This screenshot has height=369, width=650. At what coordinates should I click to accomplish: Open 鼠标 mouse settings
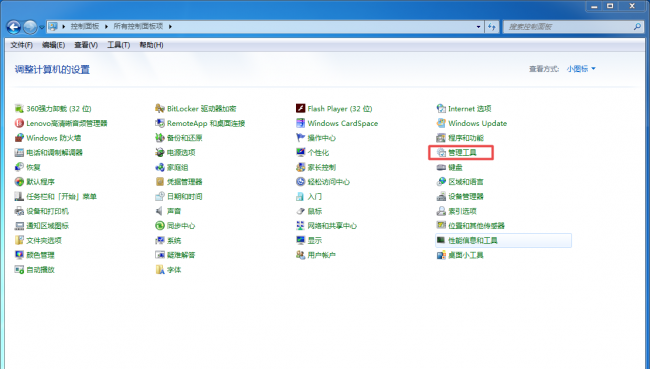[x=309, y=211]
